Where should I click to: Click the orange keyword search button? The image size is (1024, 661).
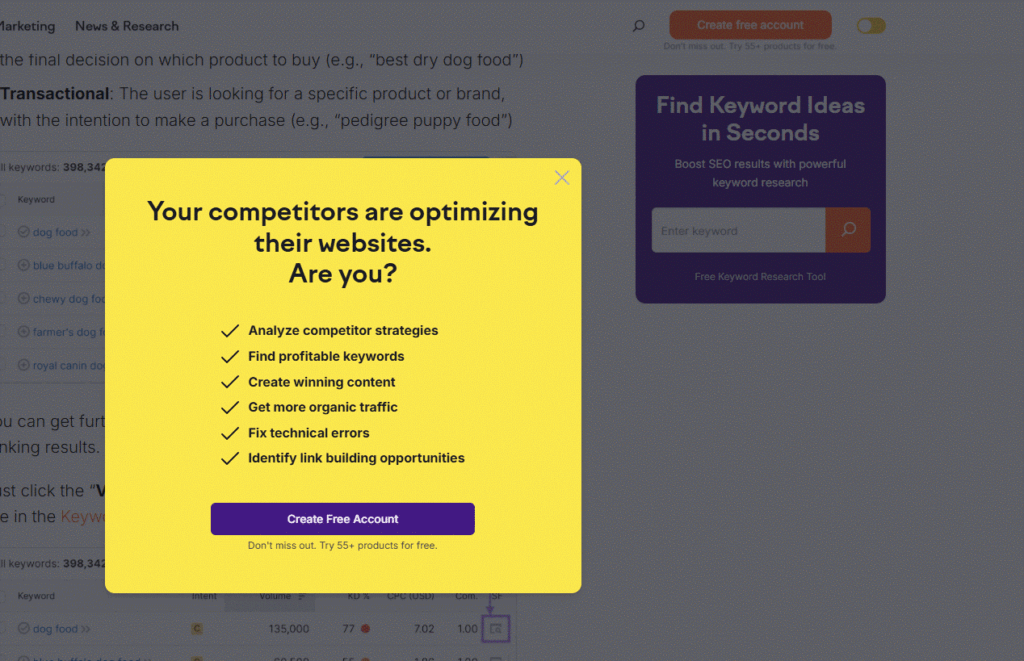848,230
